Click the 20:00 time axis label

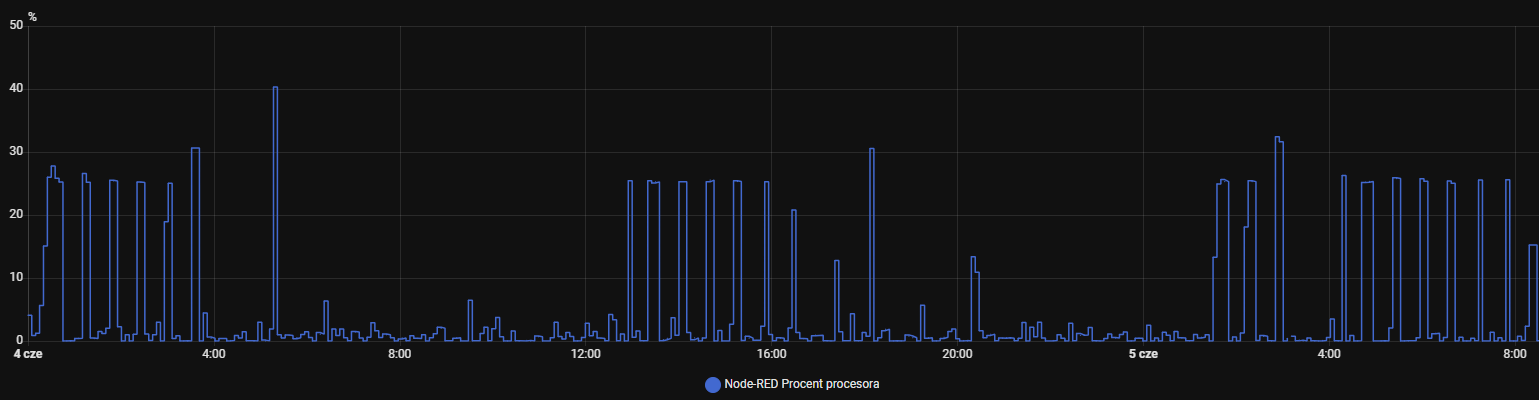(958, 354)
